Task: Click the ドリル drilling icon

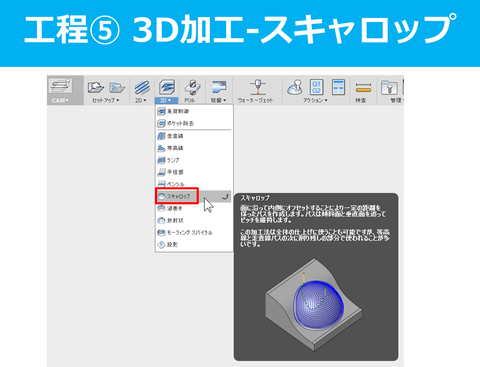Action: point(192,88)
